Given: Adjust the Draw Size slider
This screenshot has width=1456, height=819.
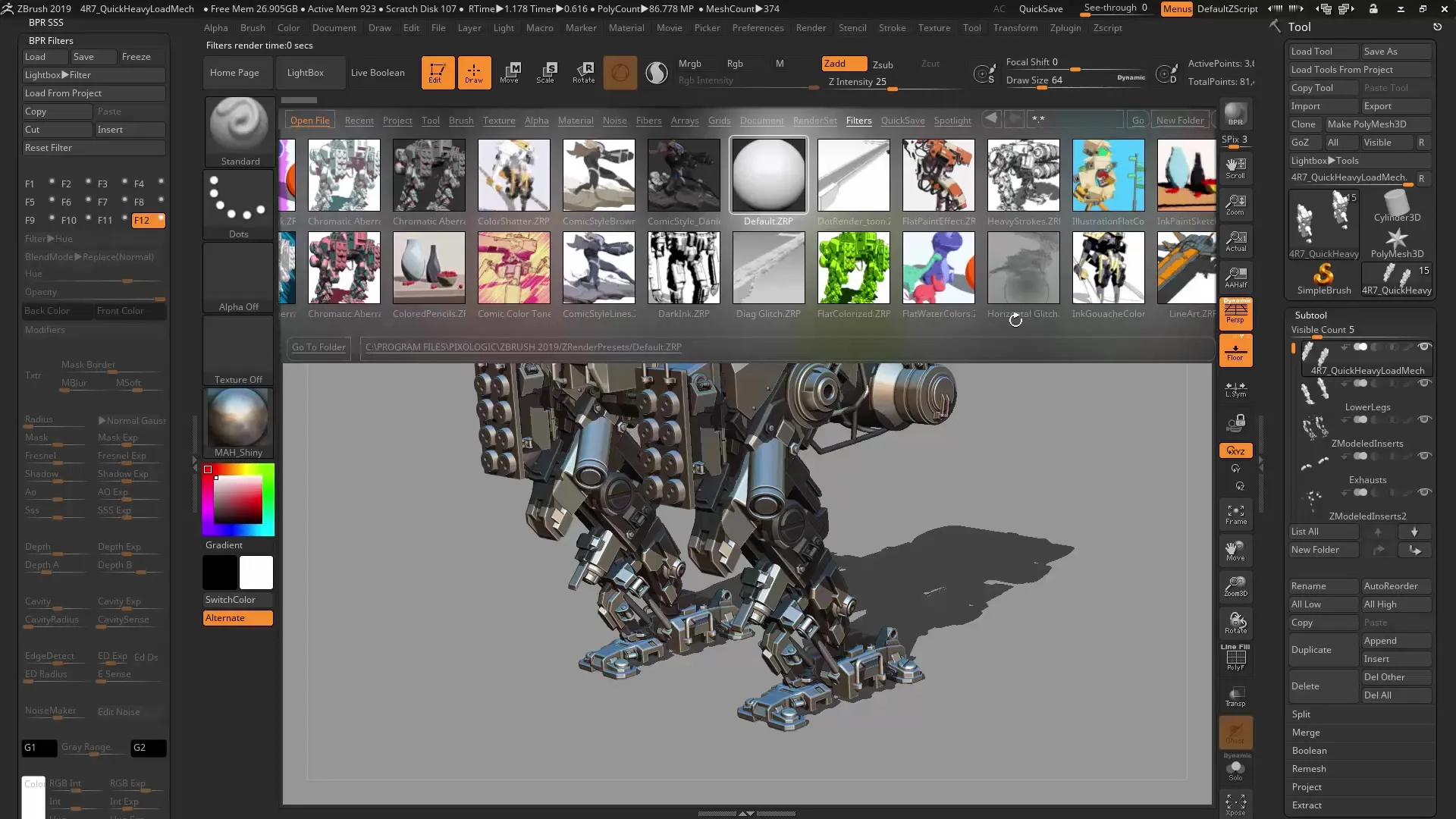Looking at the screenshot, I should (1076, 80).
